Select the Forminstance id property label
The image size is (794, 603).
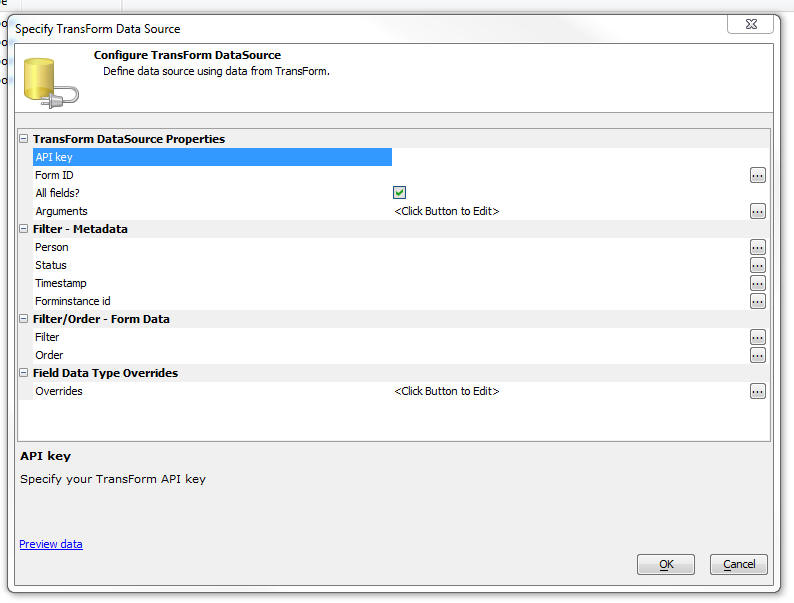coord(72,301)
